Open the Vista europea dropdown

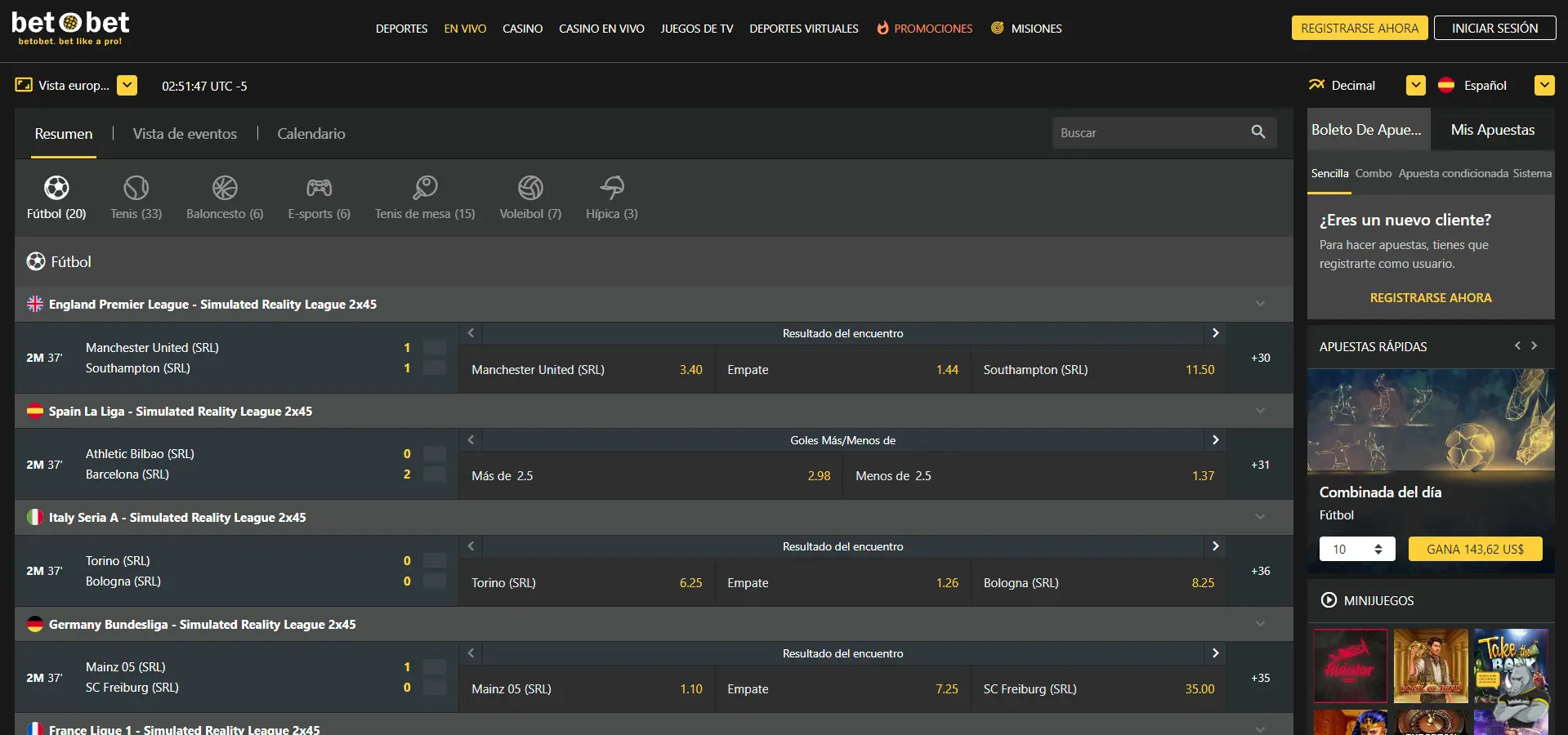(x=127, y=85)
